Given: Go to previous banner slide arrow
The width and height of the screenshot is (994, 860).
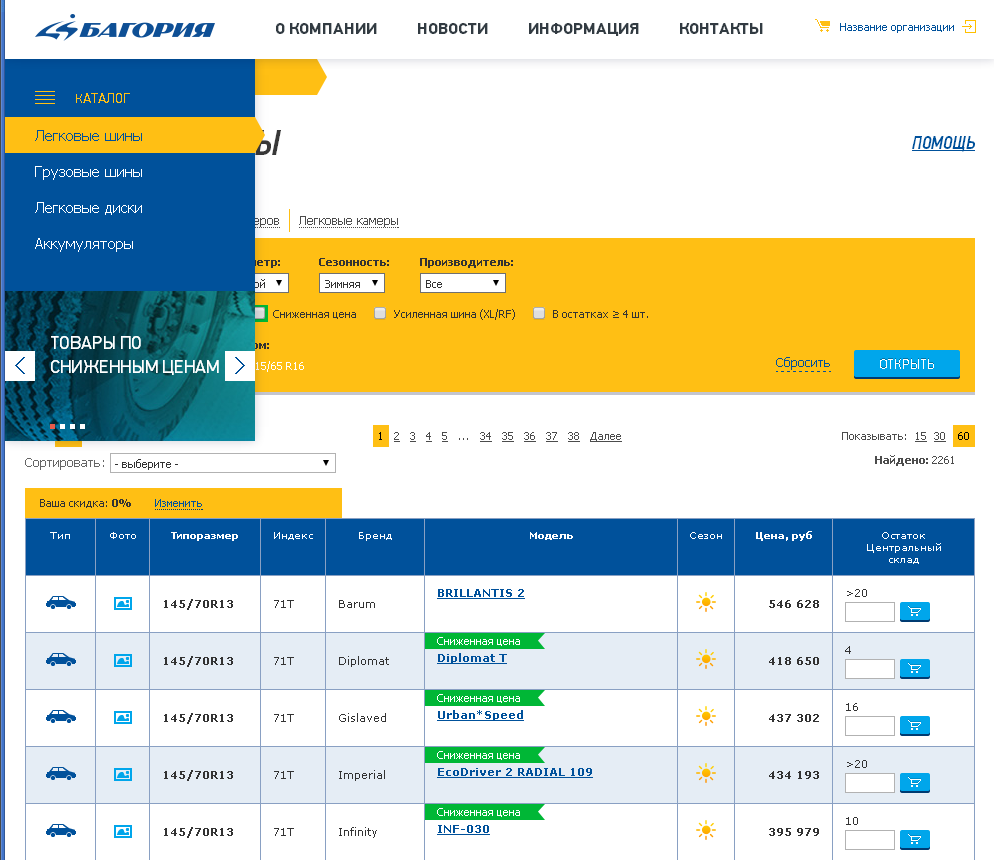Looking at the screenshot, I should pos(20,366).
